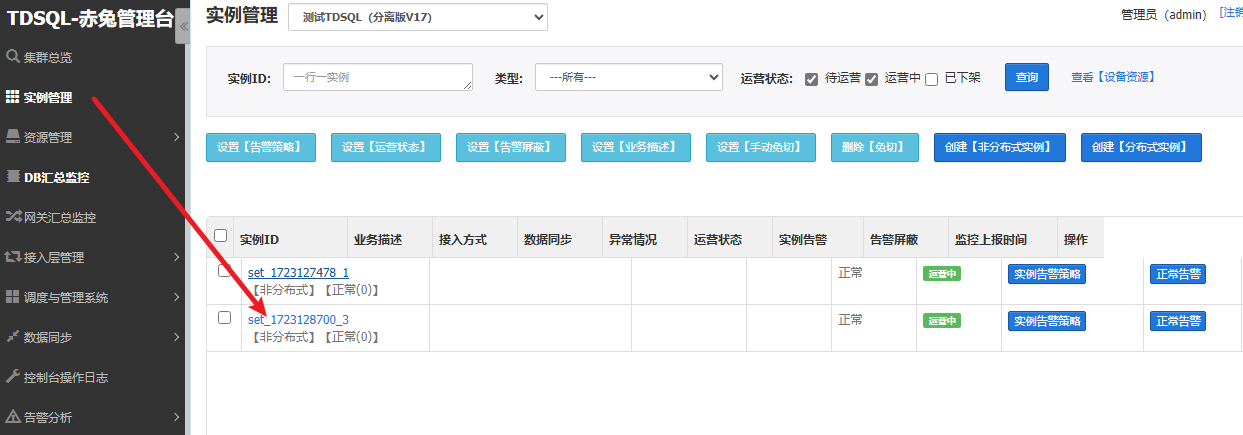The image size is (1243, 435).
Task: Focus the 实例ID text area
Action: coord(378,77)
